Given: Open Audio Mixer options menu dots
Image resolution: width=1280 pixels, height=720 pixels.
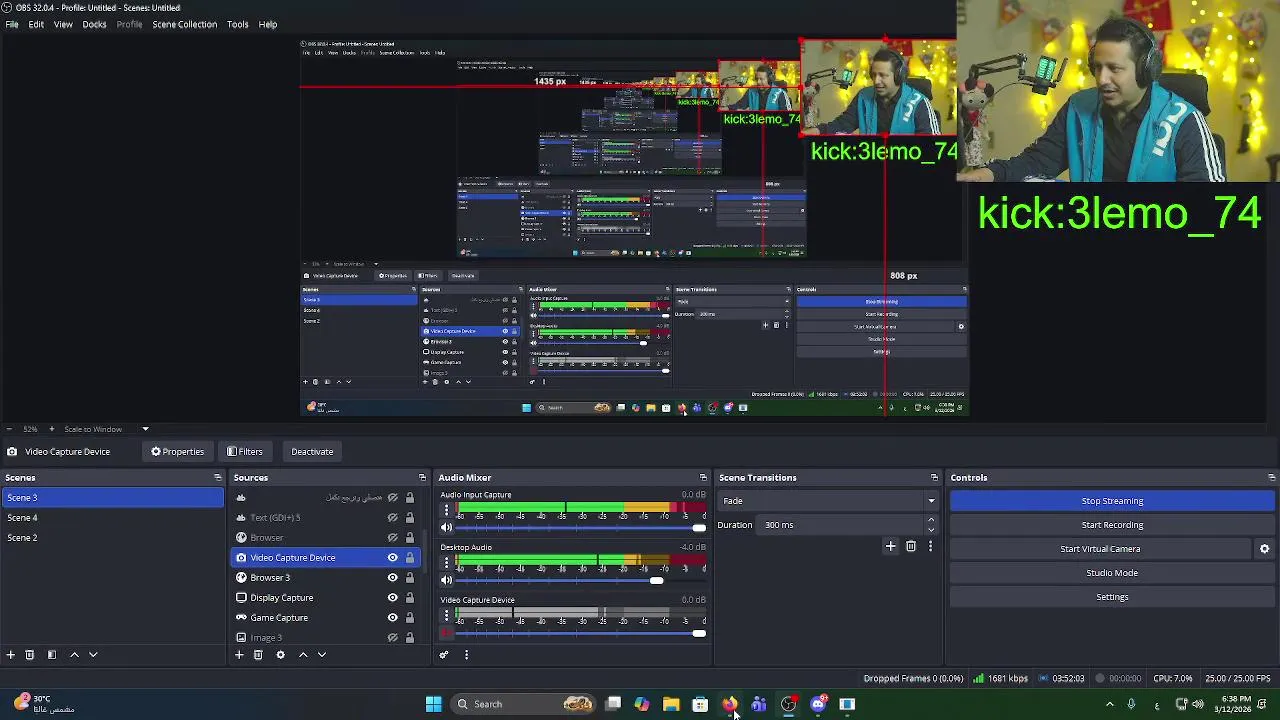Looking at the screenshot, I should coord(466,655).
